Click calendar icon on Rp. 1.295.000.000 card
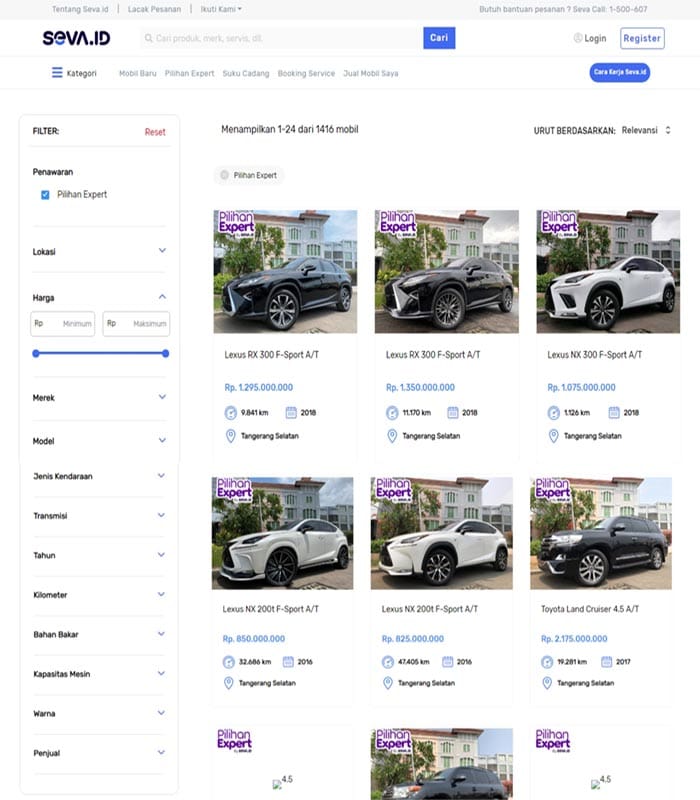Screen dimensions: 700x800 291,412
